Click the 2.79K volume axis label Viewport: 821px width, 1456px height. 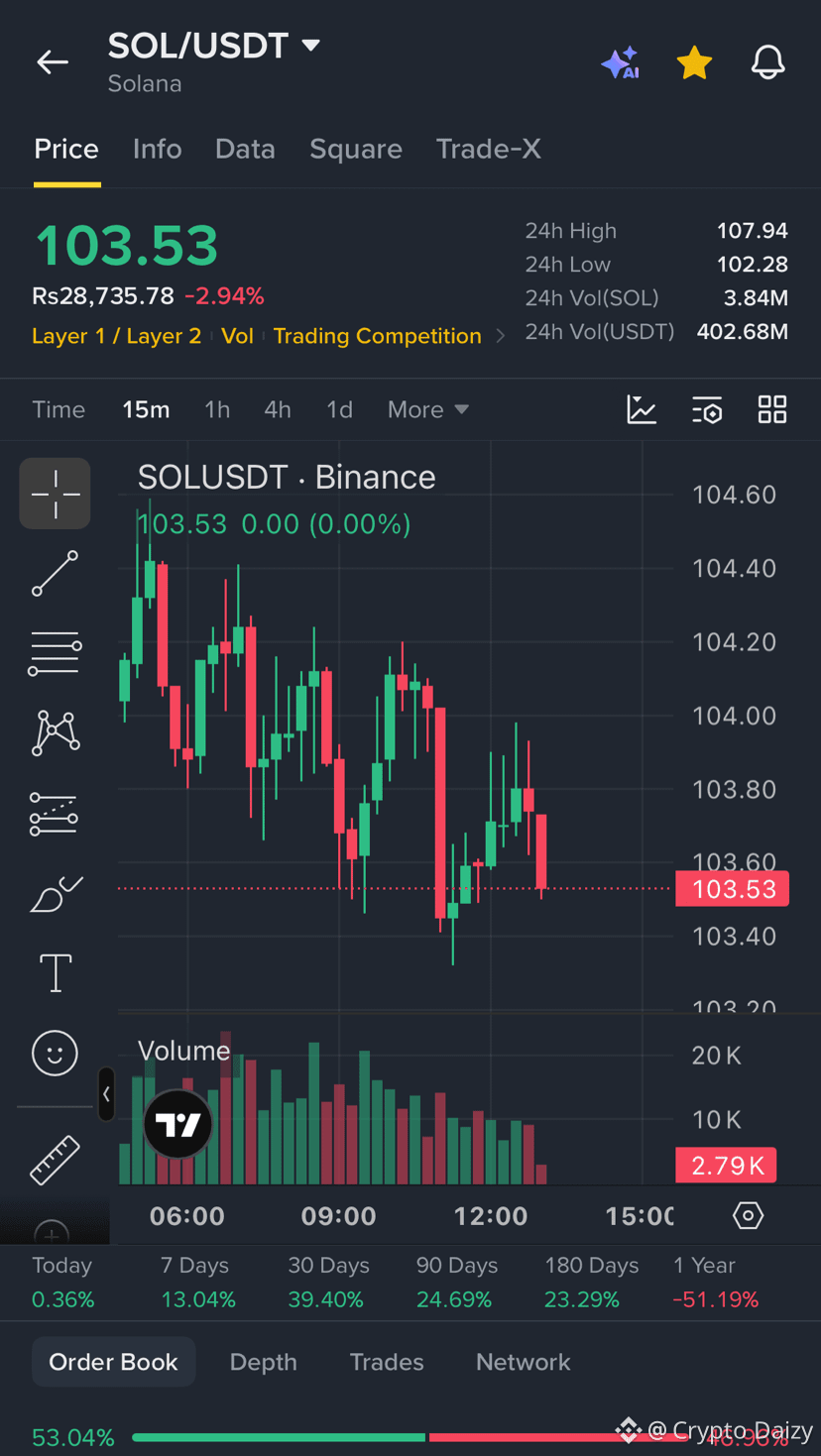click(726, 1166)
